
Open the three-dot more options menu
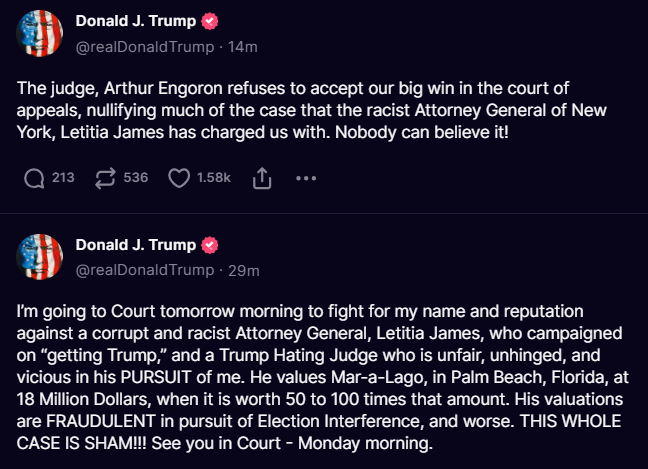coord(306,178)
